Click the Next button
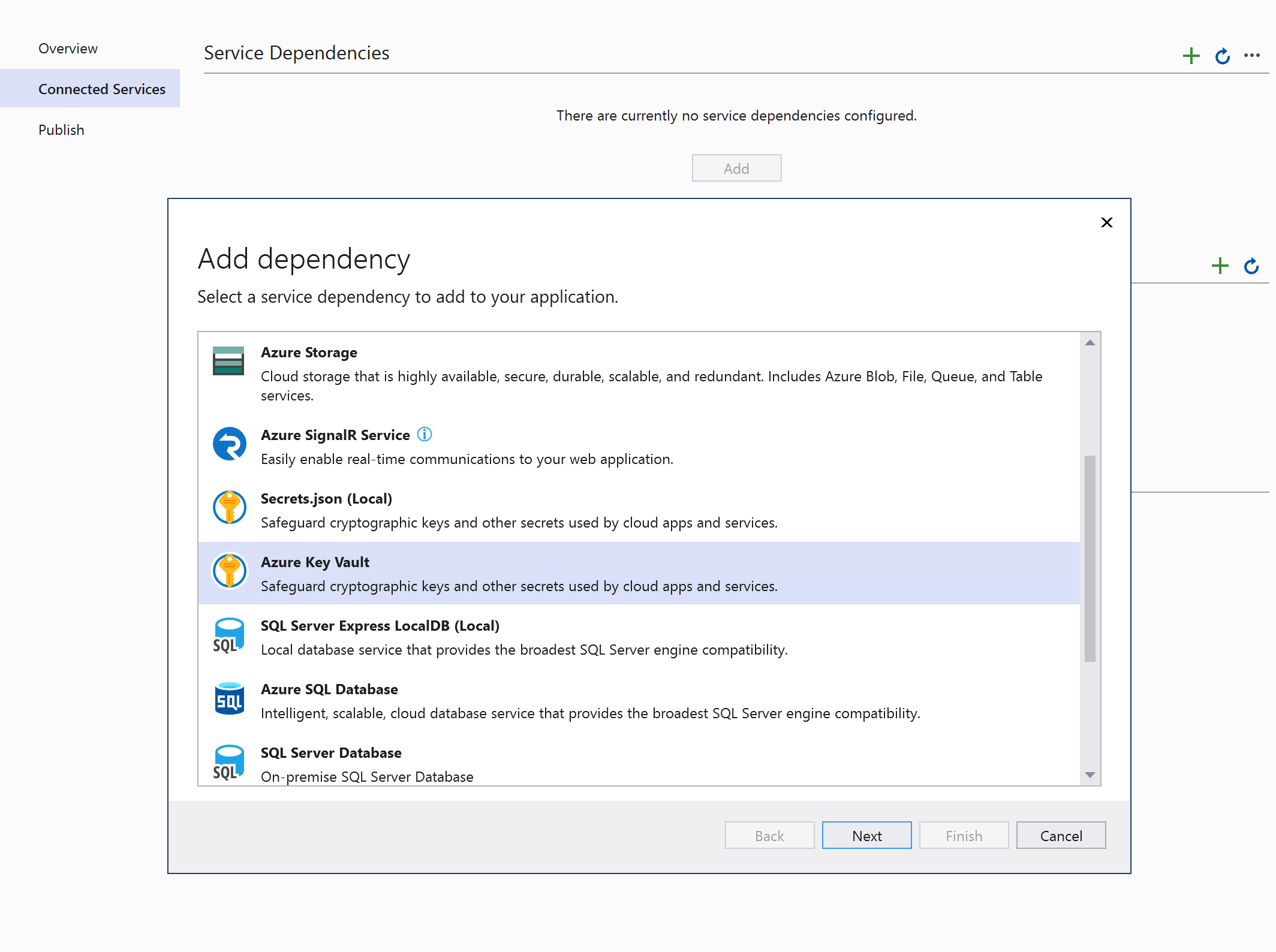The image size is (1276, 952). [867, 835]
